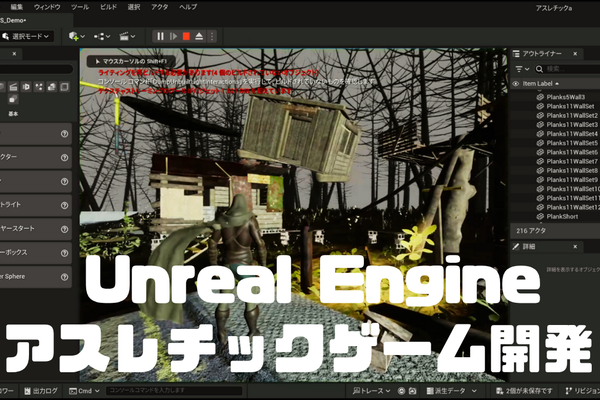
Task: Select Planks11WallSet8 in the Outliner
Action: pos(572,170)
